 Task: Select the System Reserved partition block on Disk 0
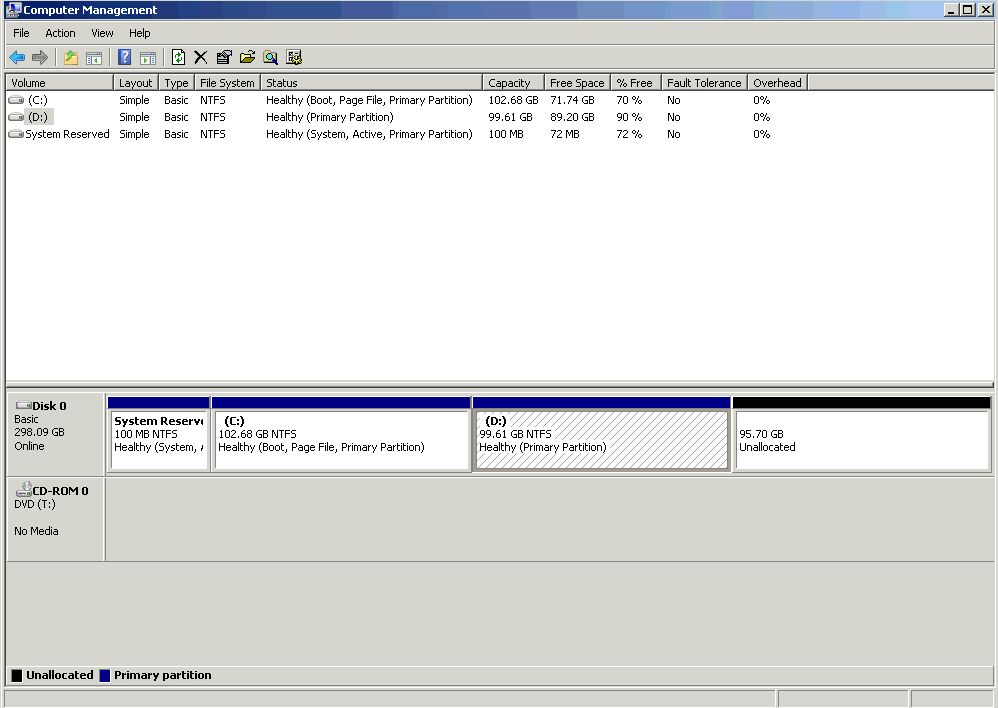point(158,434)
